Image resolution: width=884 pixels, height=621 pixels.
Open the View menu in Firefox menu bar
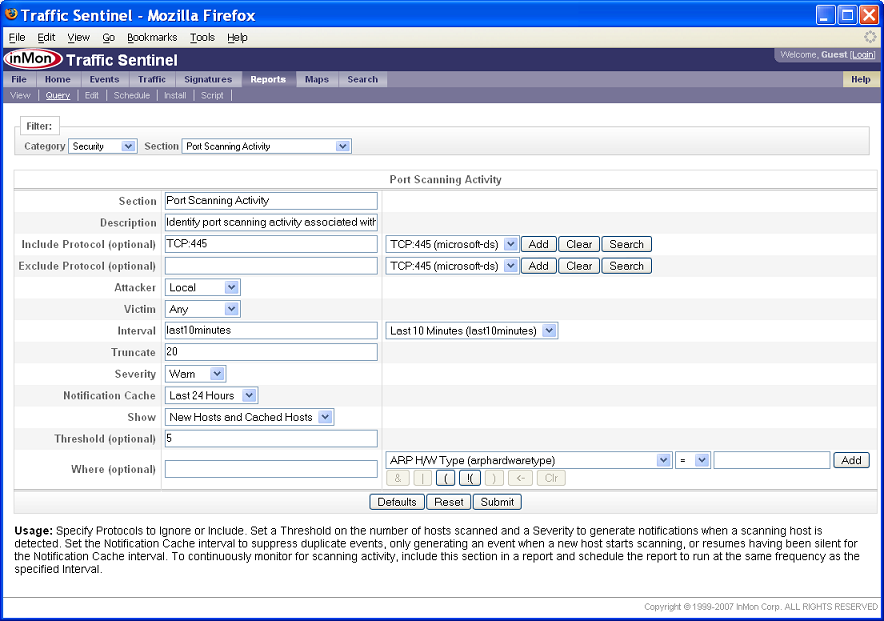78,37
